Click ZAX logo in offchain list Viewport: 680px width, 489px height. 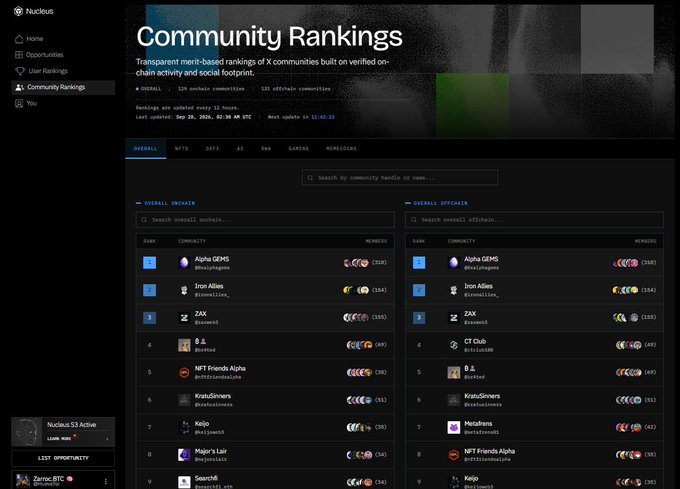(x=454, y=318)
